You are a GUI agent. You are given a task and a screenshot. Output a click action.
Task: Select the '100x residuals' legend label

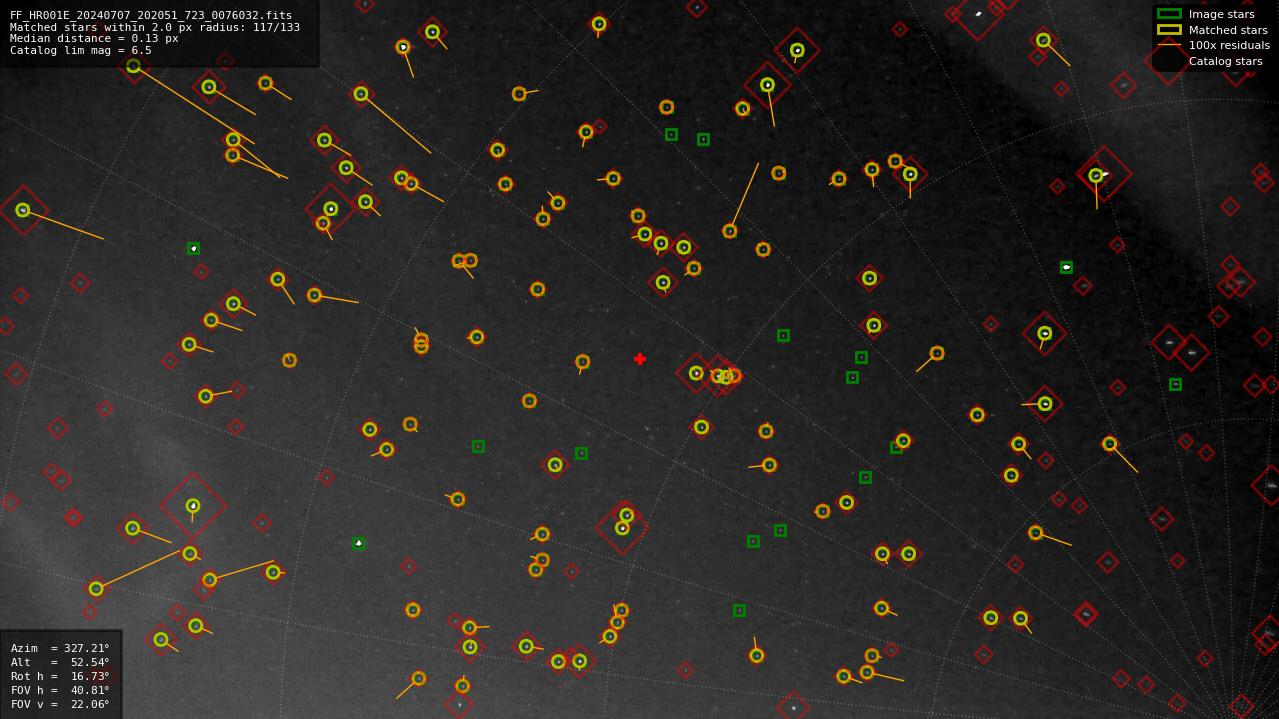[1229, 46]
